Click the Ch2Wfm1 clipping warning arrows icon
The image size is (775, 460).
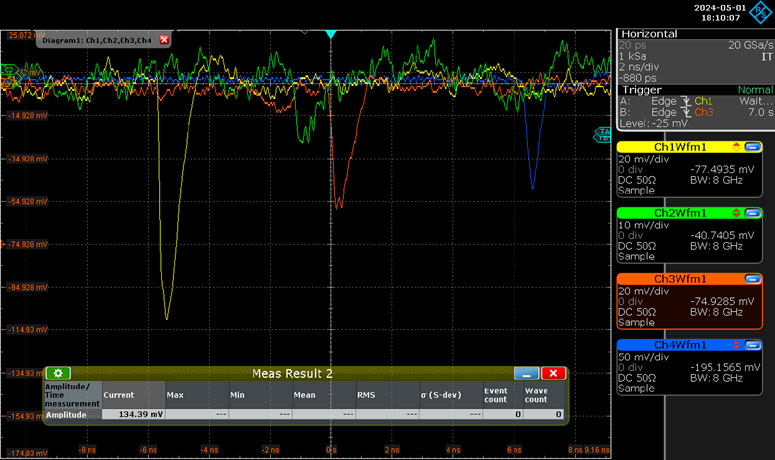[x=736, y=213]
